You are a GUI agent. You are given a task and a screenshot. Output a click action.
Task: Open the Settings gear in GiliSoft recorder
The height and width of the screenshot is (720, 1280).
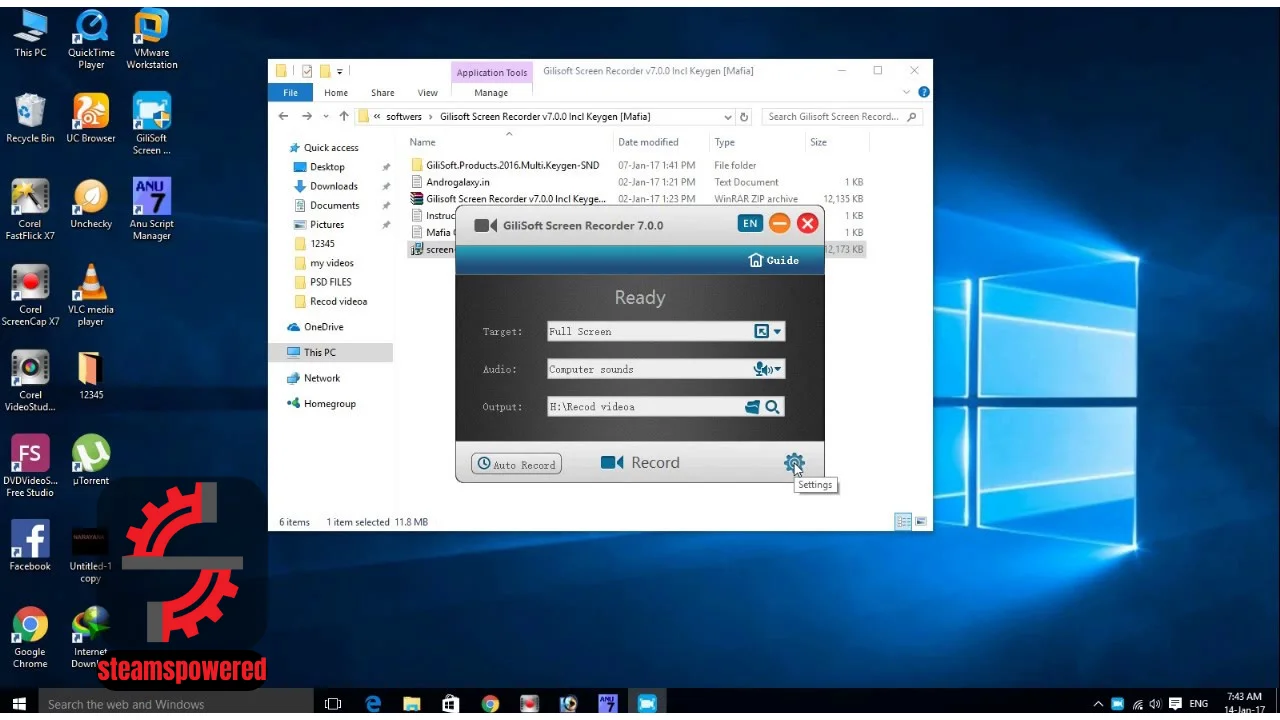[x=794, y=462]
